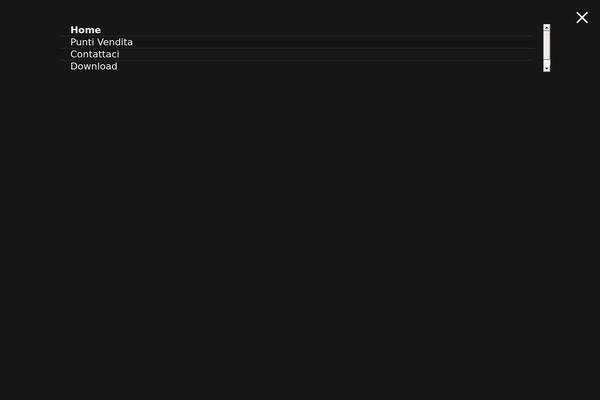Image resolution: width=600 pixels, height=400 pixels.
Task: Open the Home menu item
Action: [x=86, y=30]
